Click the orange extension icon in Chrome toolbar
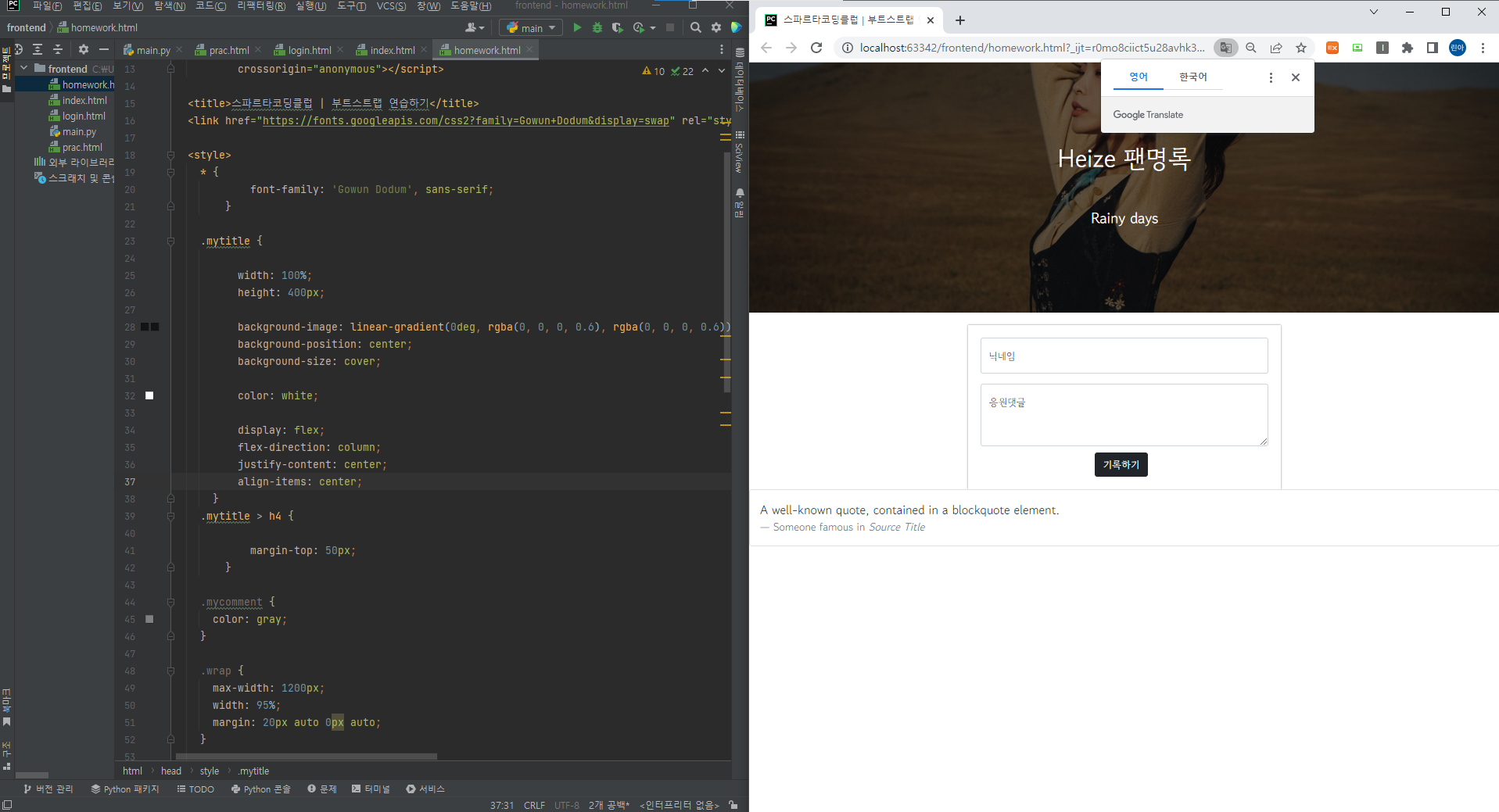 tap(1332, 48)
